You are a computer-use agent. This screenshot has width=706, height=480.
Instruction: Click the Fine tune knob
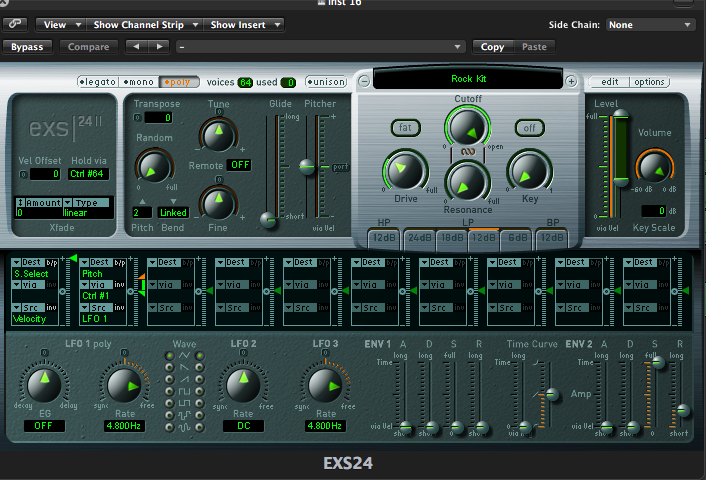tap(218, 202)
